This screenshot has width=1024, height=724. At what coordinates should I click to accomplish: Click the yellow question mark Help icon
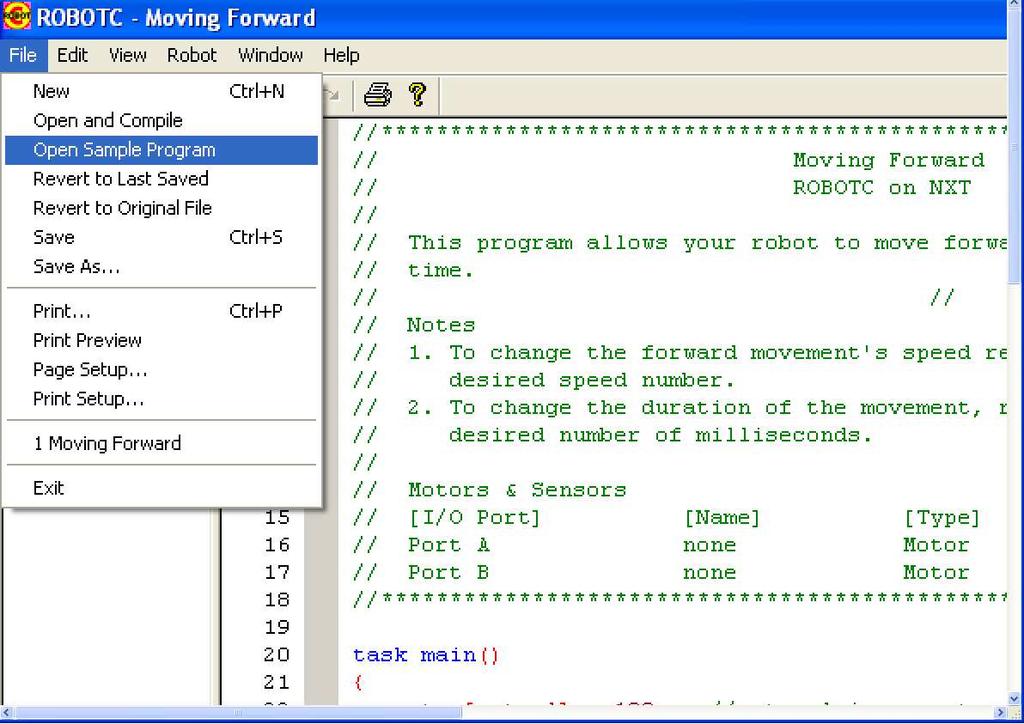click(x=417, y=95)
